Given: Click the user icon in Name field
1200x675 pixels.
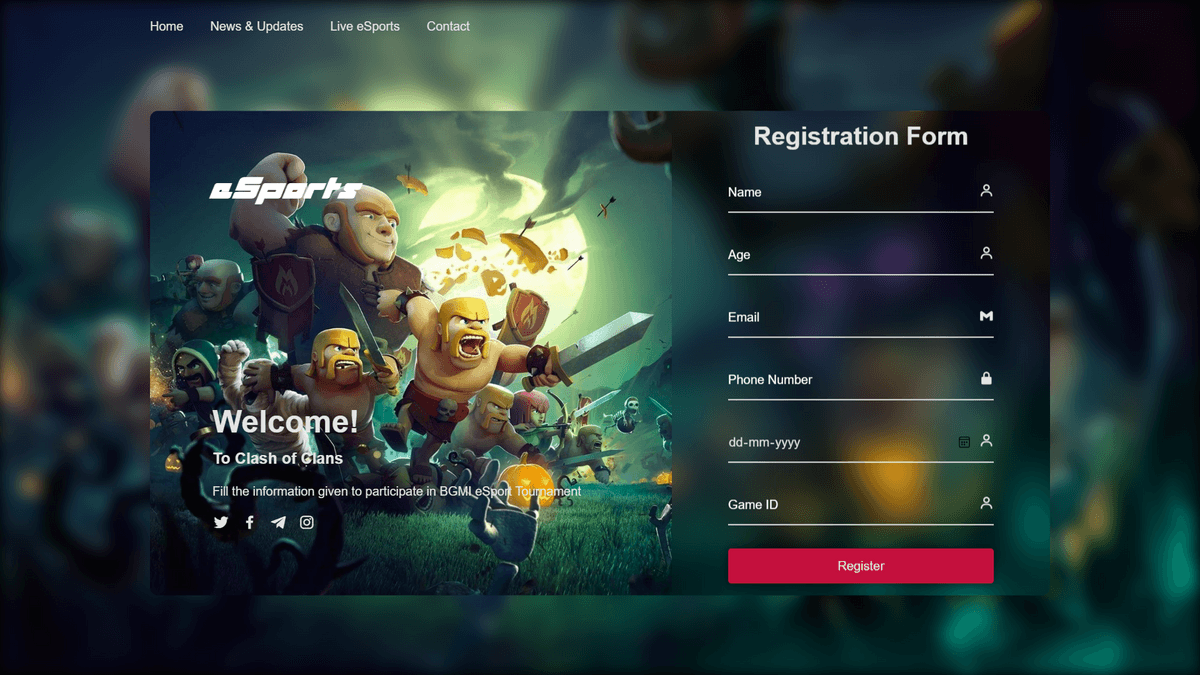Looking at the screenshot, I should pyautogui.click(x=986, y=190).
